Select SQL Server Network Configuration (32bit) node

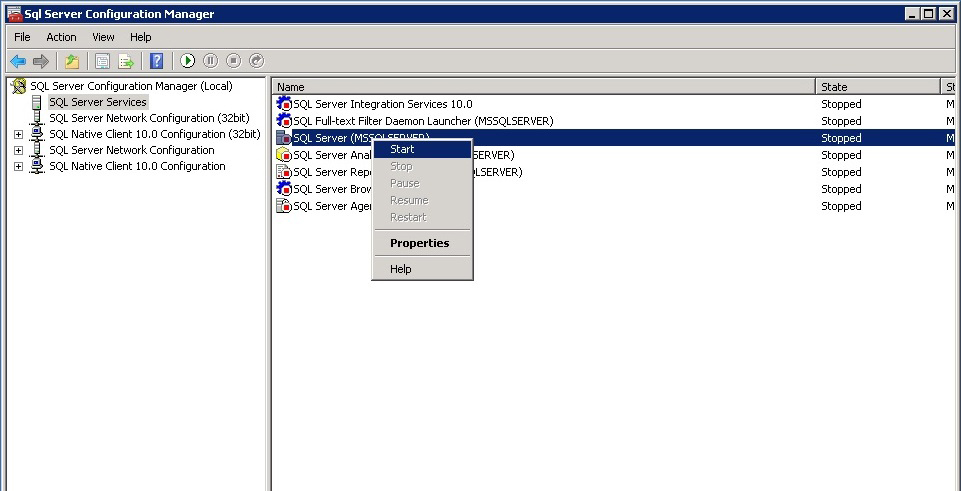(148, 118)
